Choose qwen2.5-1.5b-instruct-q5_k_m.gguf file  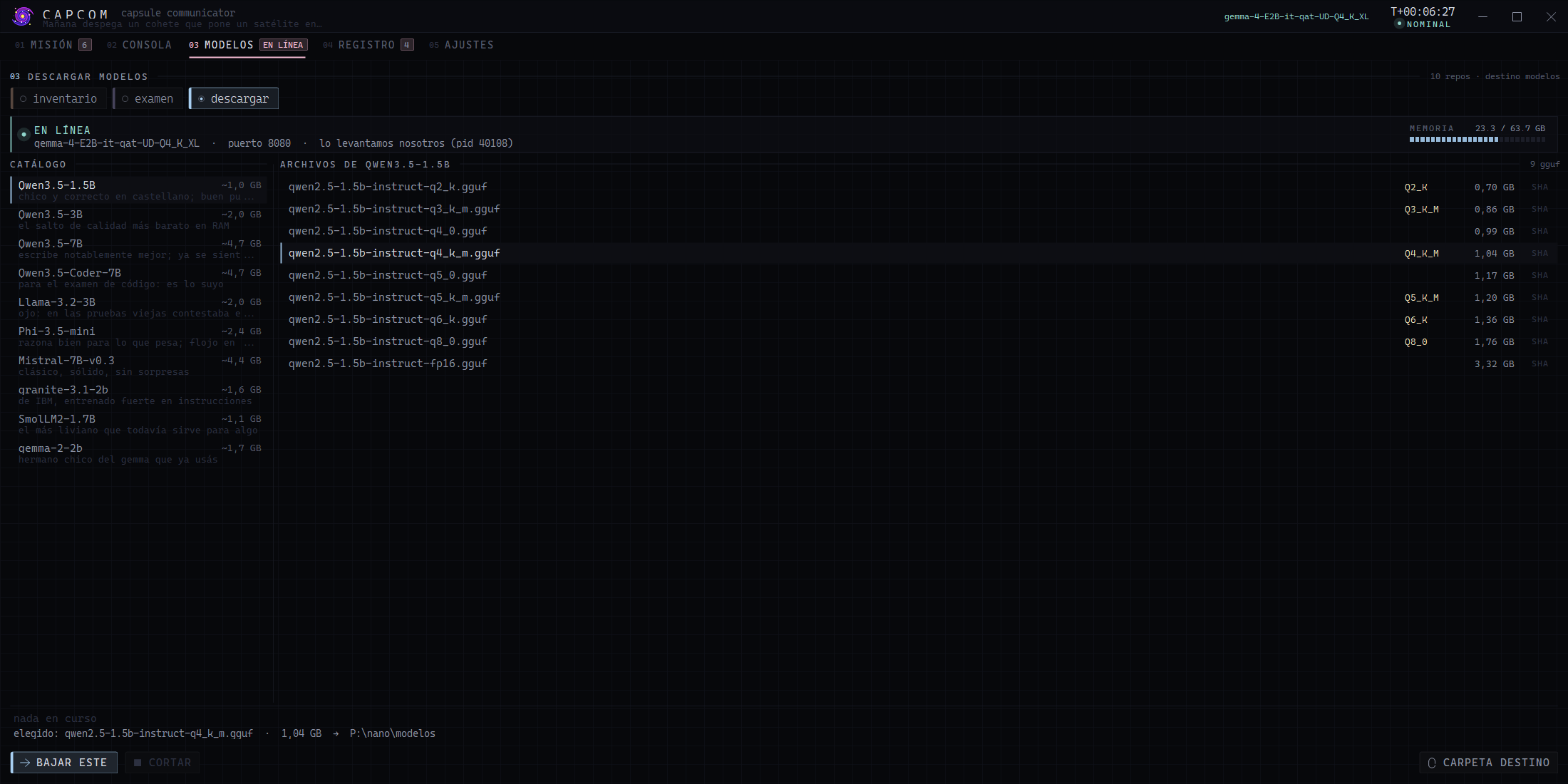[x=919, y=297]
